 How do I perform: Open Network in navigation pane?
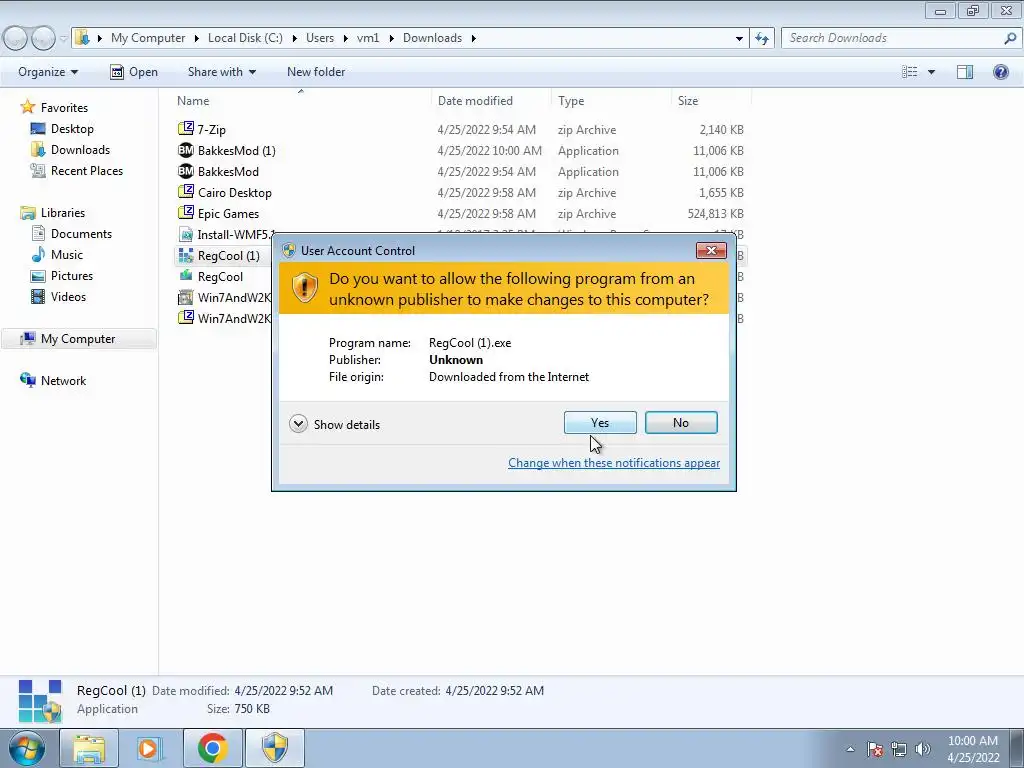63,381
